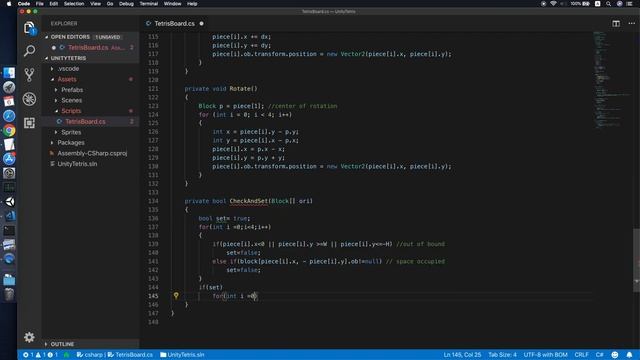The width and height of the screenshot is (640, 360).
Task: Open the Go menu
Action: 110,4
